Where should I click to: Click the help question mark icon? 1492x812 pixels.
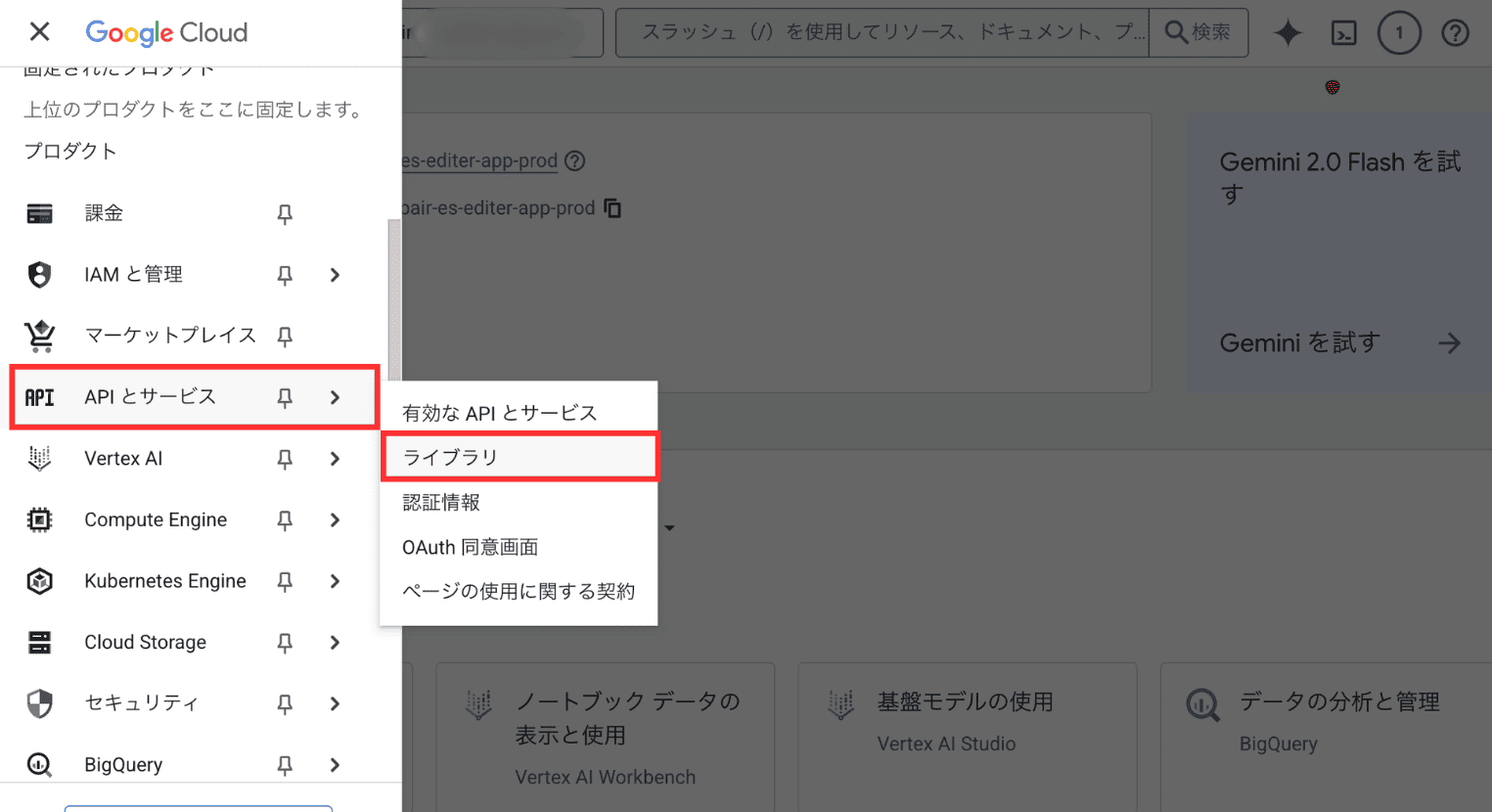[1455, 32]
